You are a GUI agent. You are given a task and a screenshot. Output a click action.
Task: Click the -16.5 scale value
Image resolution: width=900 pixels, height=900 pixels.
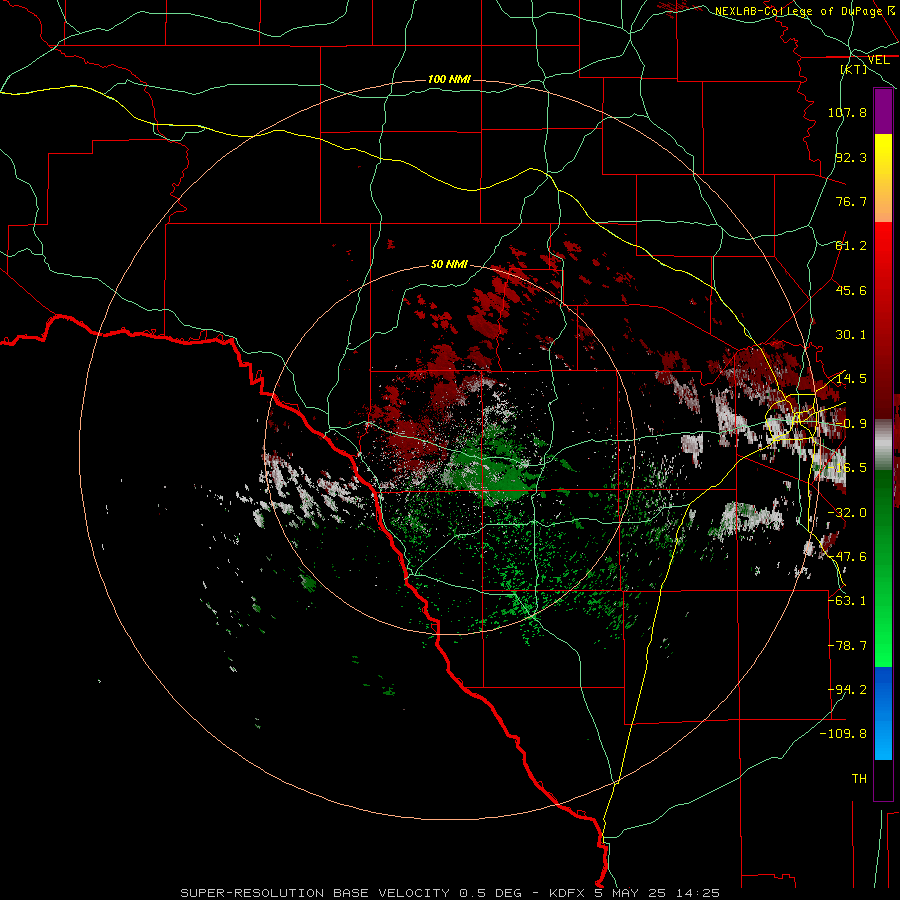tap(847, 468)
